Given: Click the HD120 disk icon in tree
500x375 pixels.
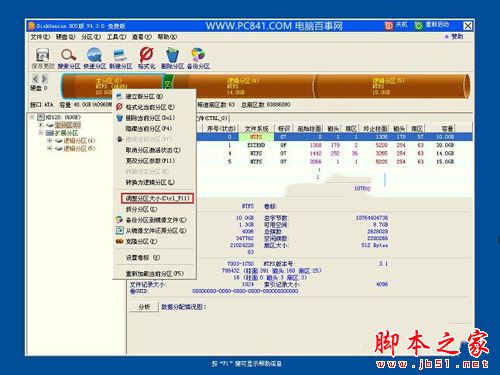Looking at the screenshot, I should click(41, 117).
